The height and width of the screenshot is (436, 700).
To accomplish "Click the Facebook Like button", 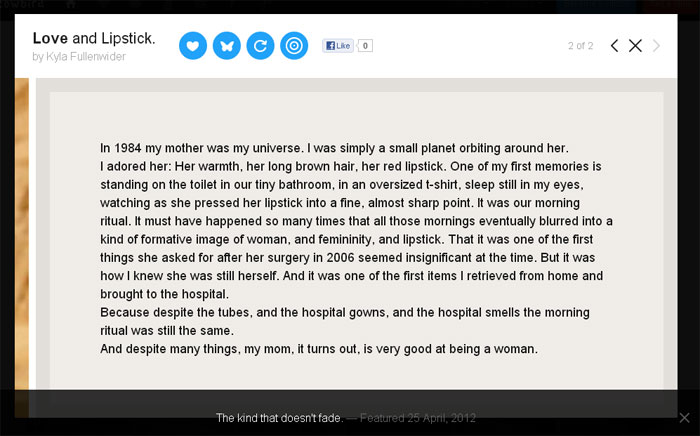I will pos(337,46).
